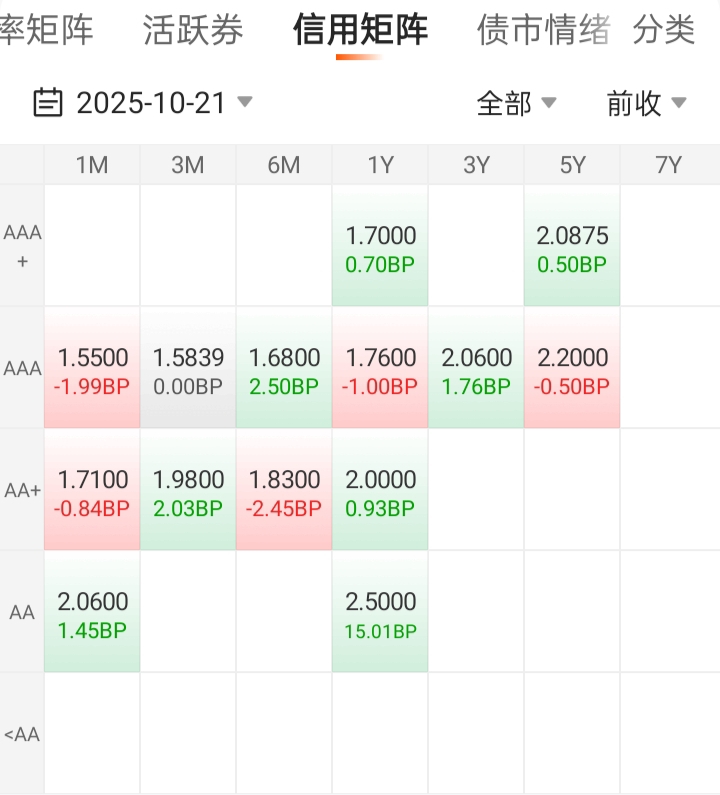This screenshot has height=795, width=720.
Task: Click the AAA 6M cell at 1.6800
Action: pos(284,371)
